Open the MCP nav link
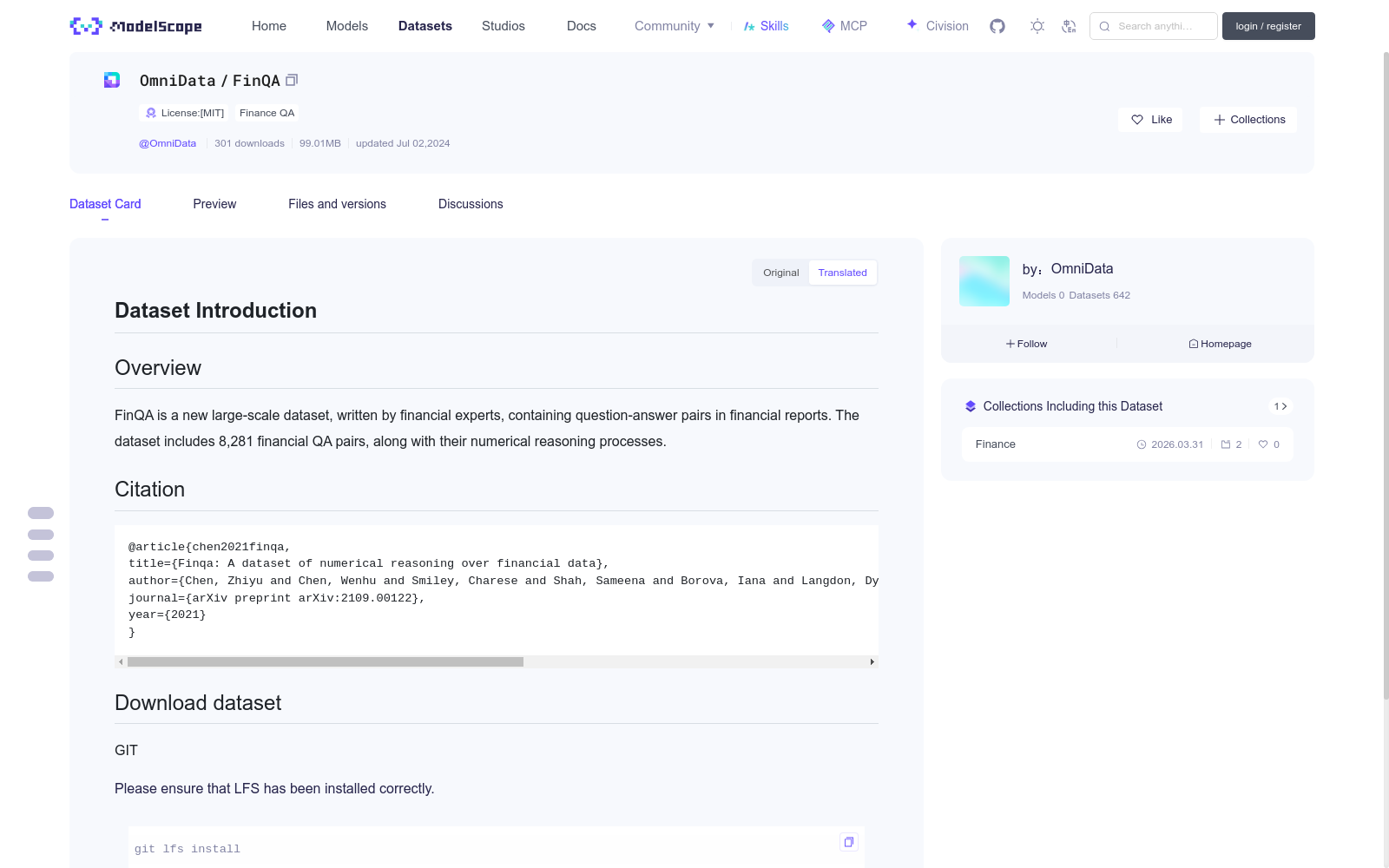Image resolution: width=1389 pixels, height=868 pixels. point(844,26)
